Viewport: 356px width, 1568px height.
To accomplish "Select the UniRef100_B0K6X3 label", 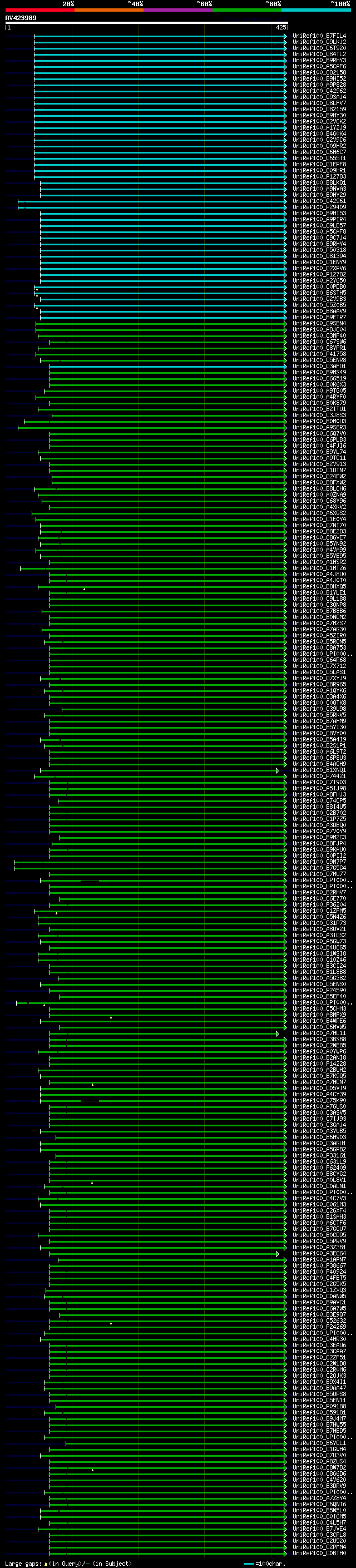I will (319, 384).
